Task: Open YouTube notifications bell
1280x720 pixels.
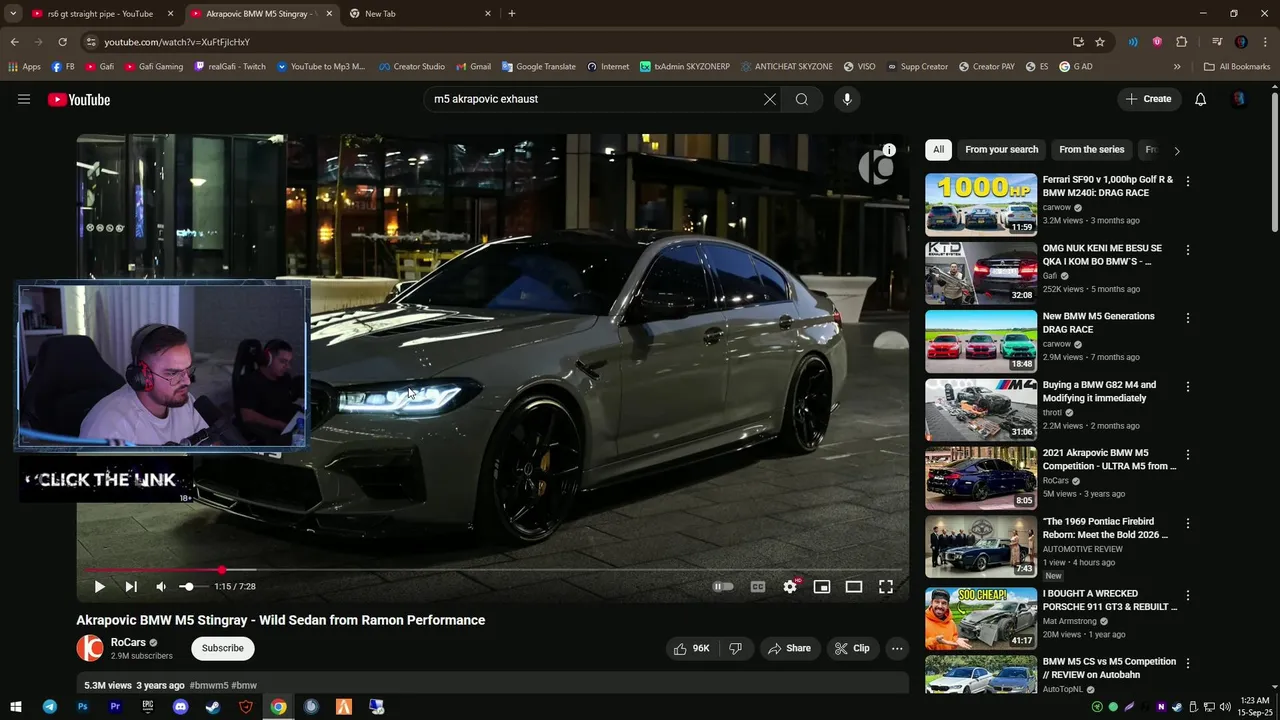Action: point(1201,99)
